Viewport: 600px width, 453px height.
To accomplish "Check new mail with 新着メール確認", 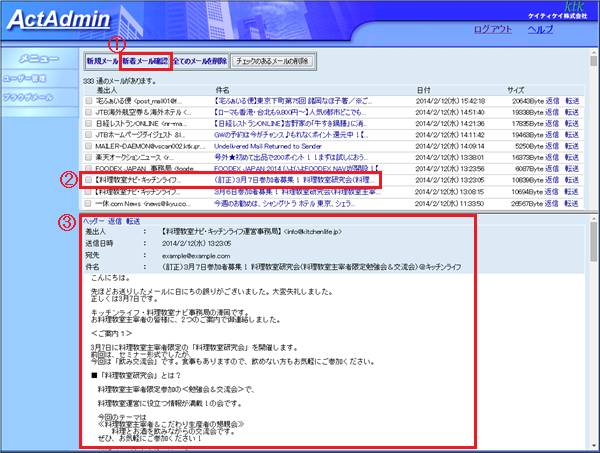I will [x=145, y=61].
